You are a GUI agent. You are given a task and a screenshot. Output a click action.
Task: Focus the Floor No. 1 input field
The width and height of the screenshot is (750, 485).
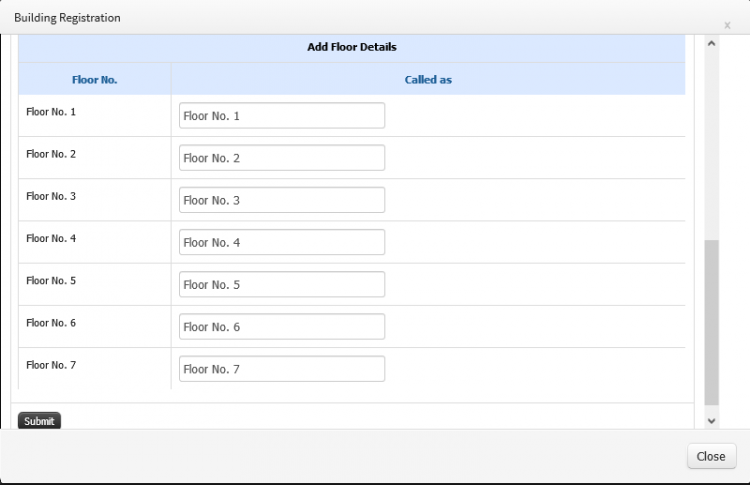[x=282, y=115]
